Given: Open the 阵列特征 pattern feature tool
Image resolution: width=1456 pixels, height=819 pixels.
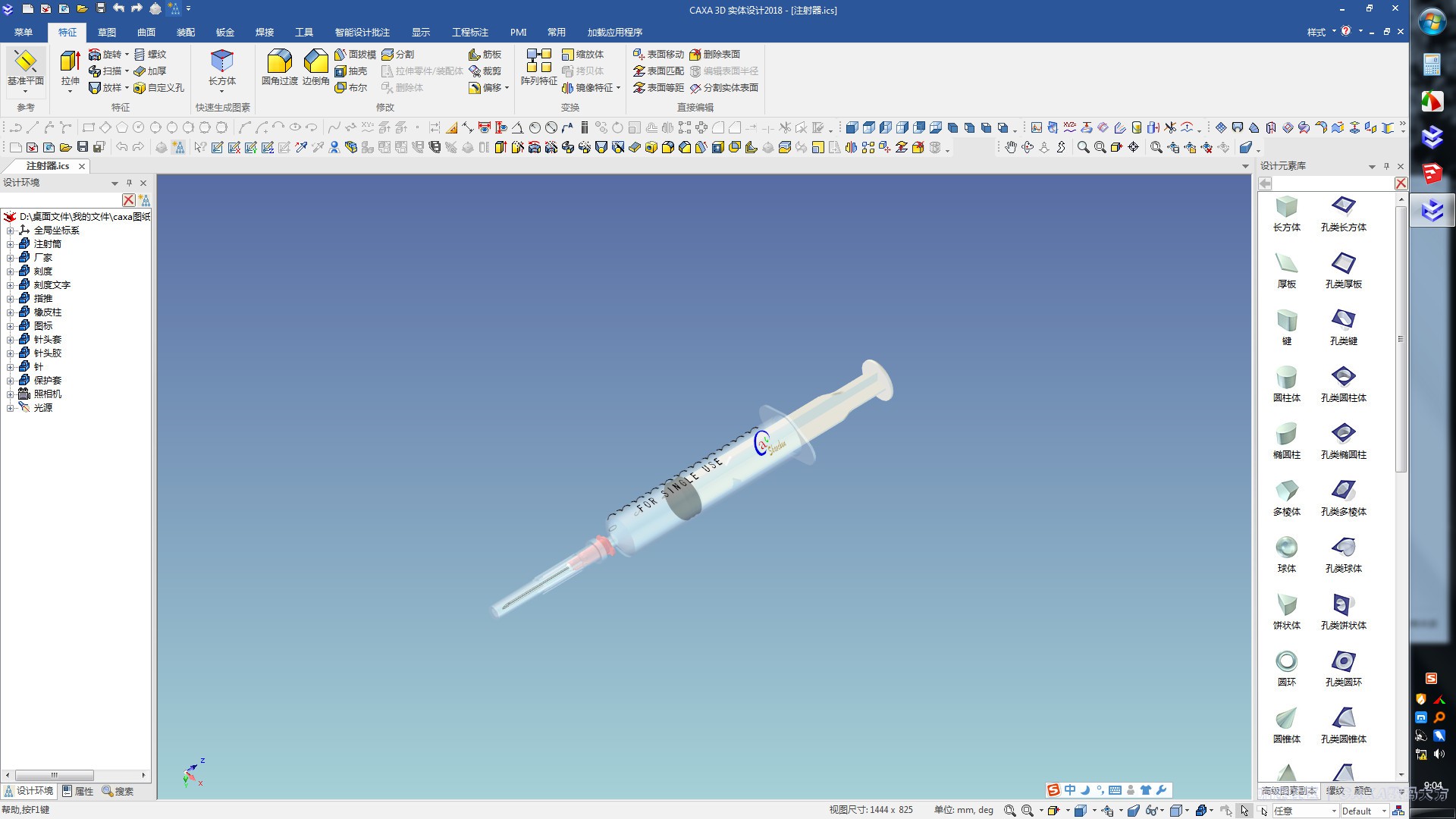Looking at the screenshot, I should coord(538,62).
